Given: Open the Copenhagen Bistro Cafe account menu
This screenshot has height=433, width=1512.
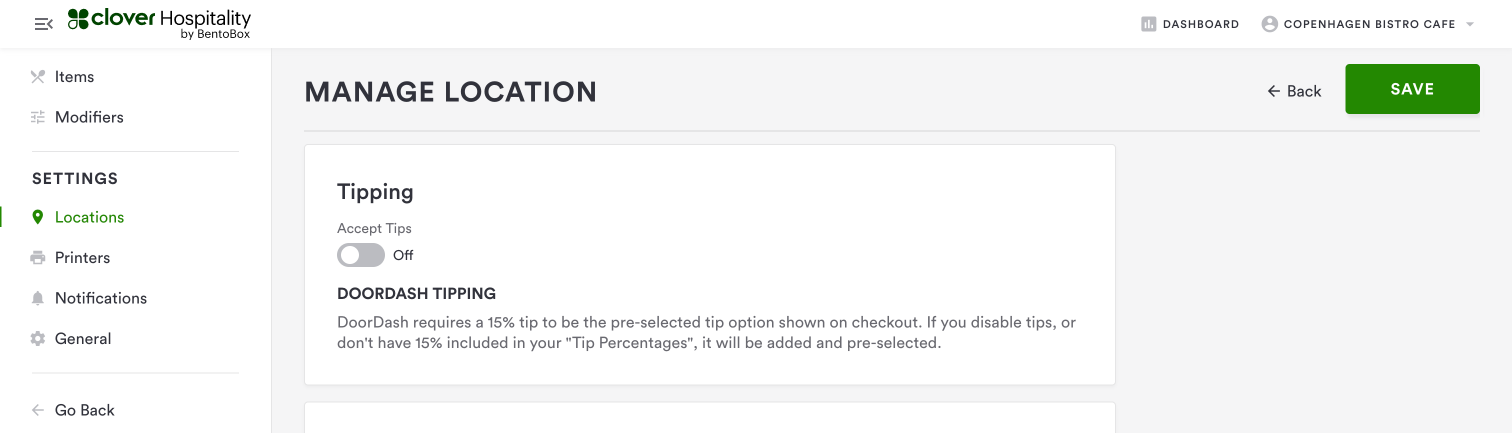Looking at the screenshot, I should tap(1368, 24).
